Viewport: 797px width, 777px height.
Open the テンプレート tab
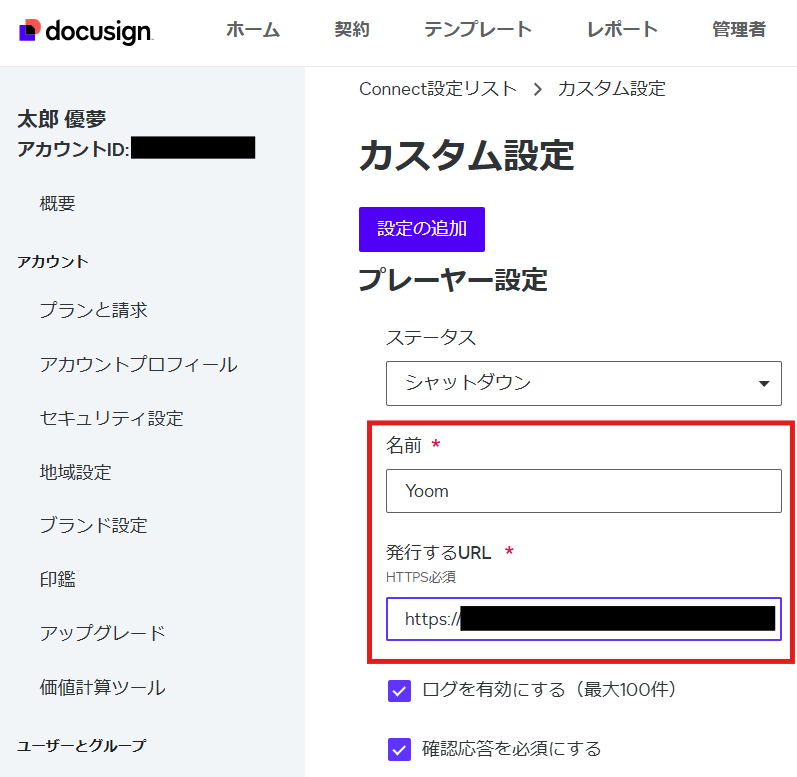click(x=478, y=29)
